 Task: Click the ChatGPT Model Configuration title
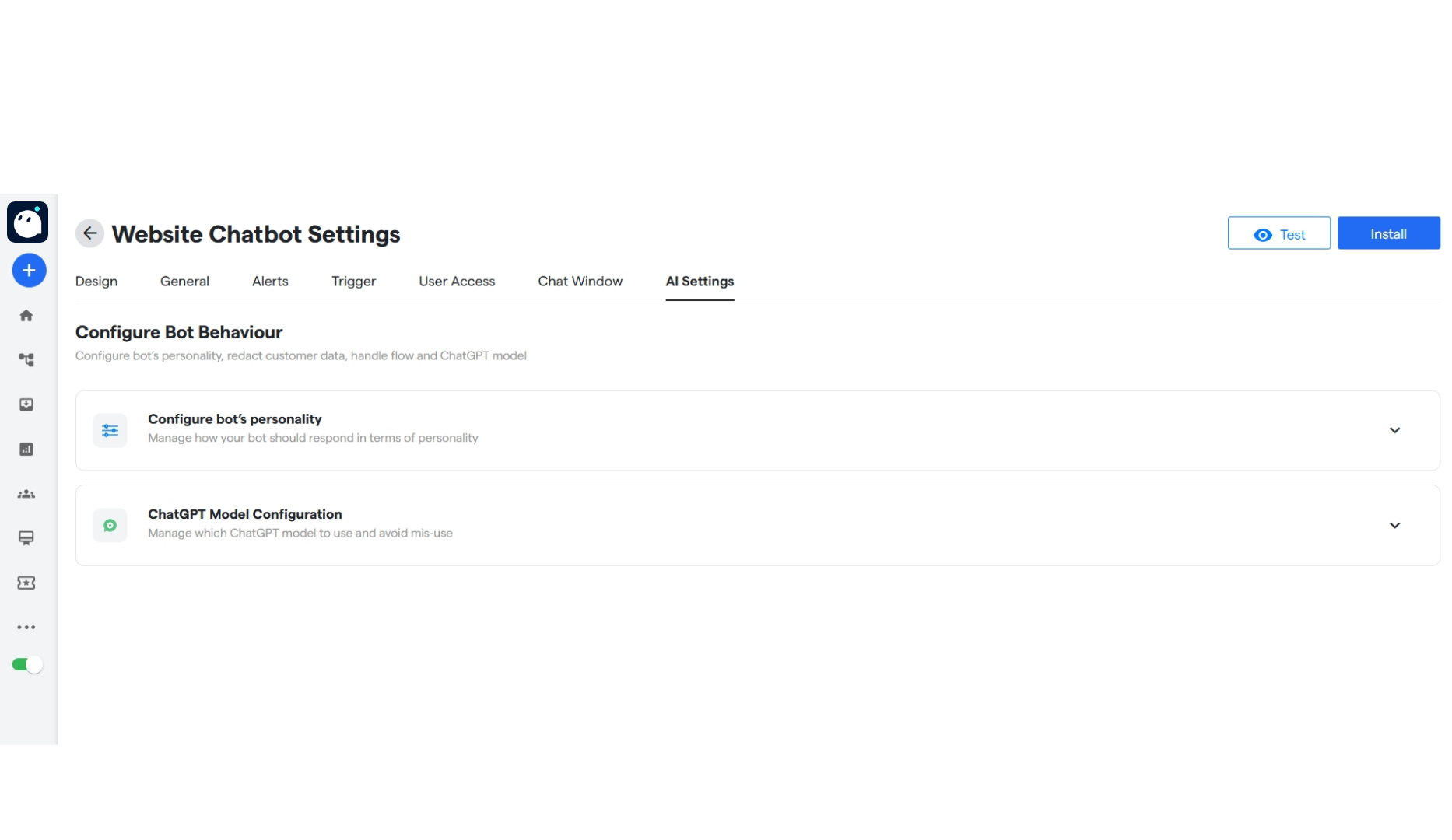click(x=245, y=514)
